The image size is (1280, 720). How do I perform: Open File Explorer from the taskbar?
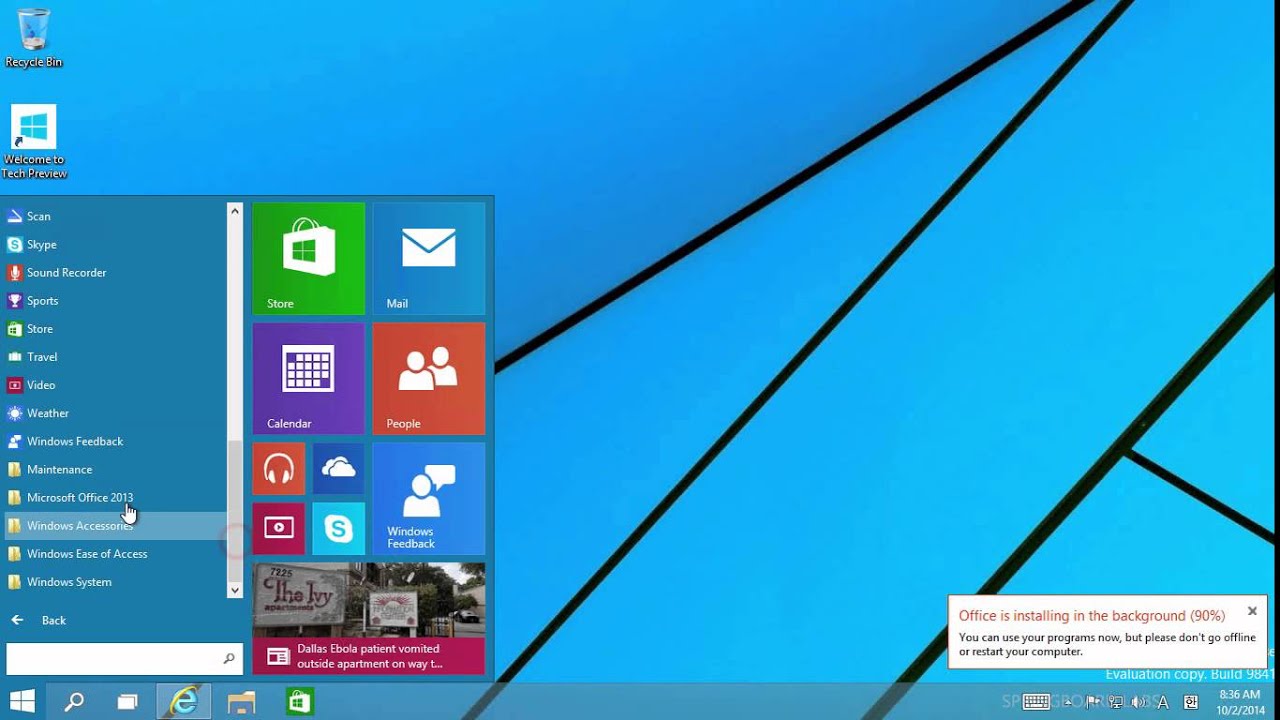(x=241, y=702)
